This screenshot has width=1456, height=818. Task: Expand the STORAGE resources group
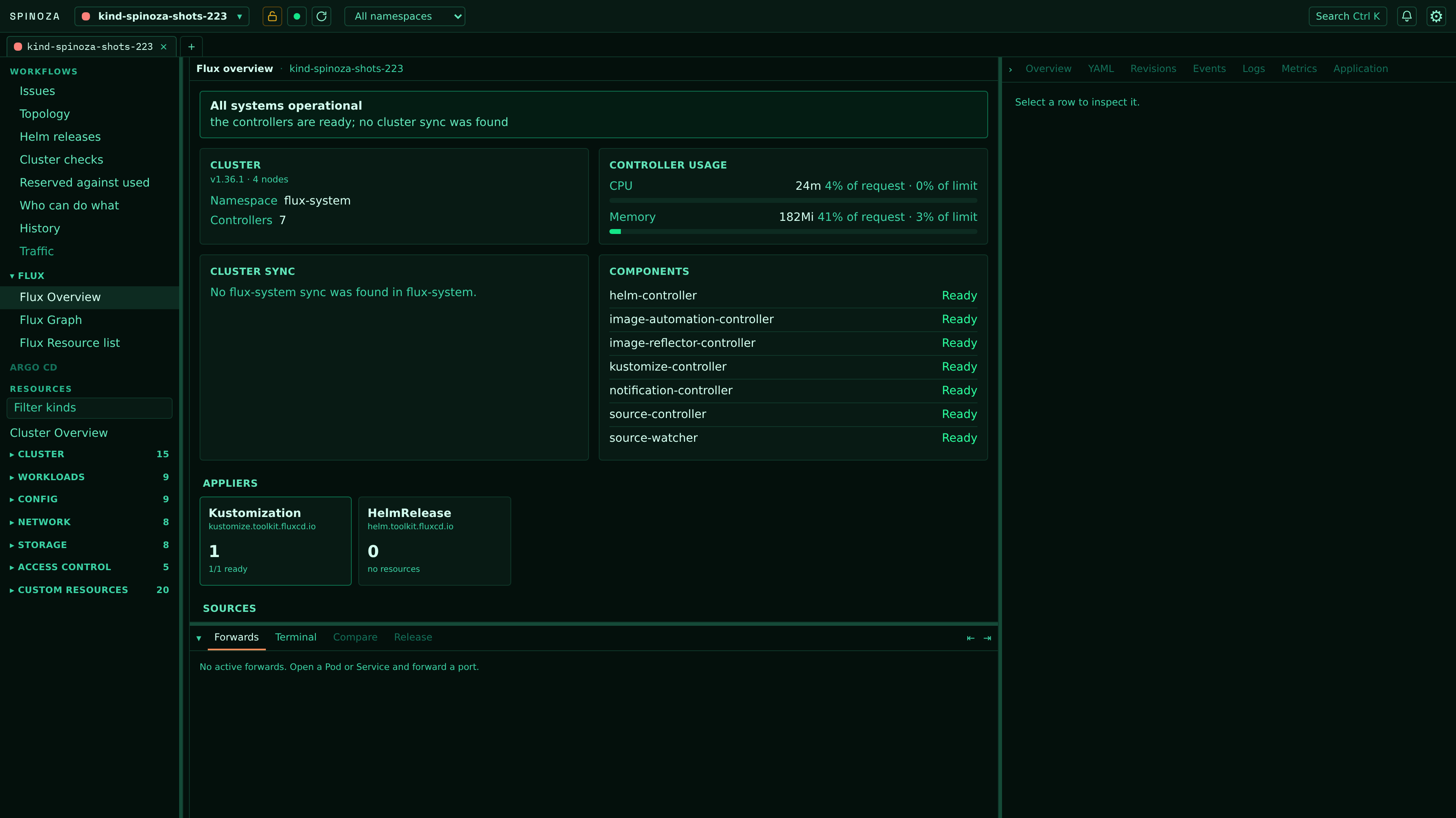point(89,545)
